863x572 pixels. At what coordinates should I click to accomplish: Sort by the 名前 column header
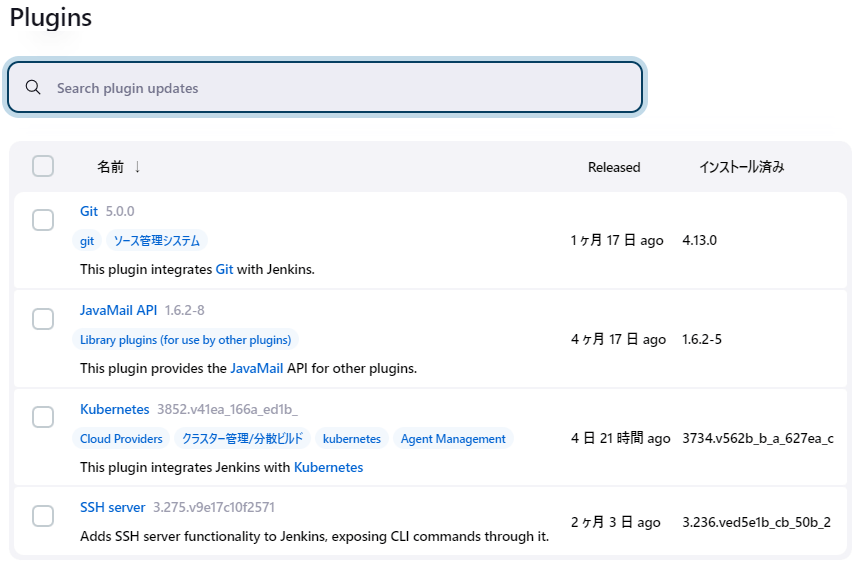[110, 167]
